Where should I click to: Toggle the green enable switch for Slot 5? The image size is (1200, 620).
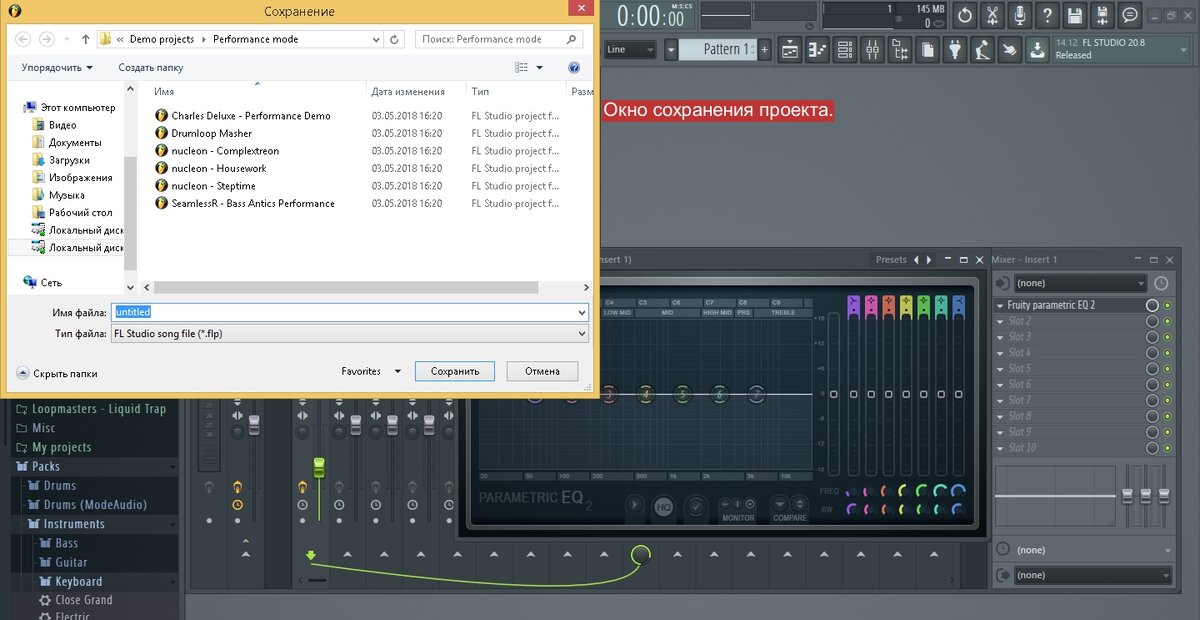point(1167,369)
